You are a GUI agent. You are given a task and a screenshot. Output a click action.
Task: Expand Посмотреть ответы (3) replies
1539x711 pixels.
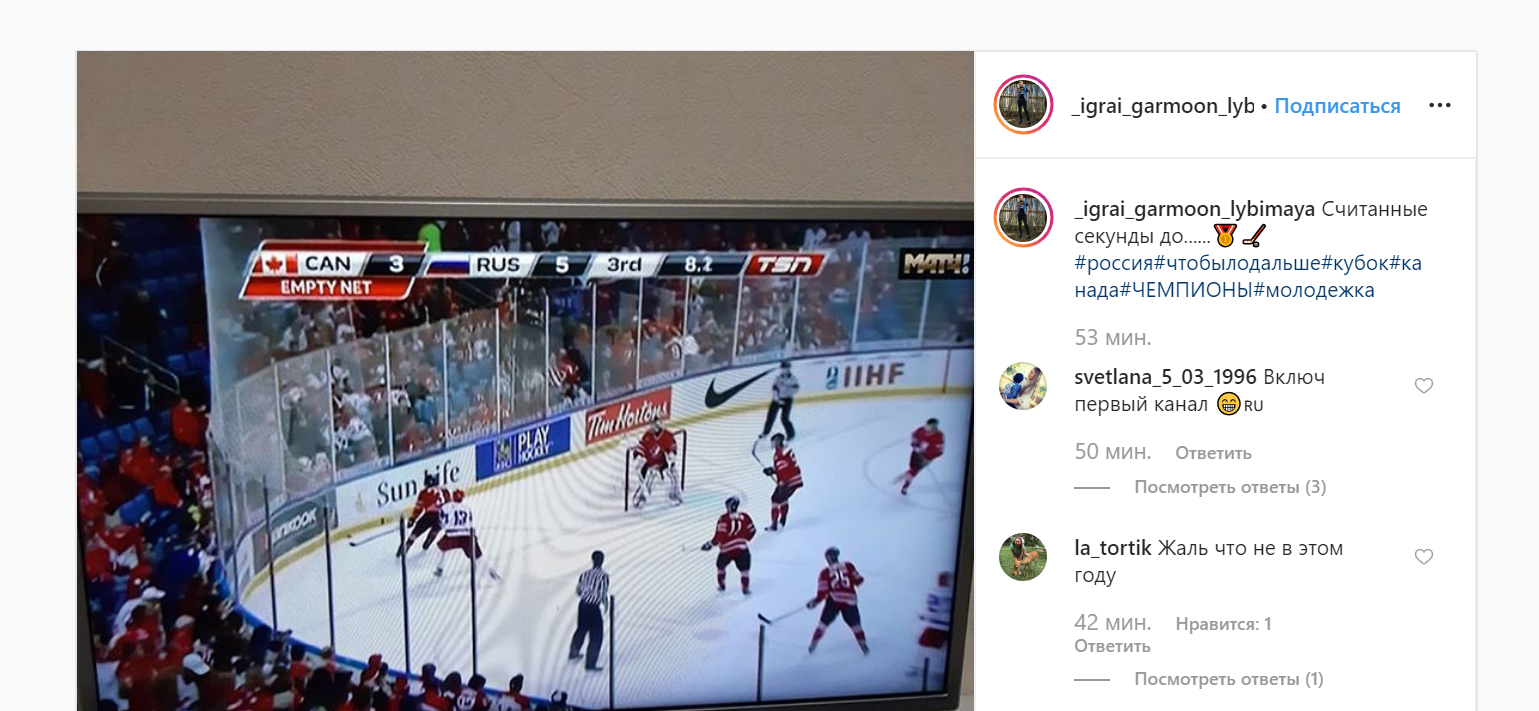1230,487
